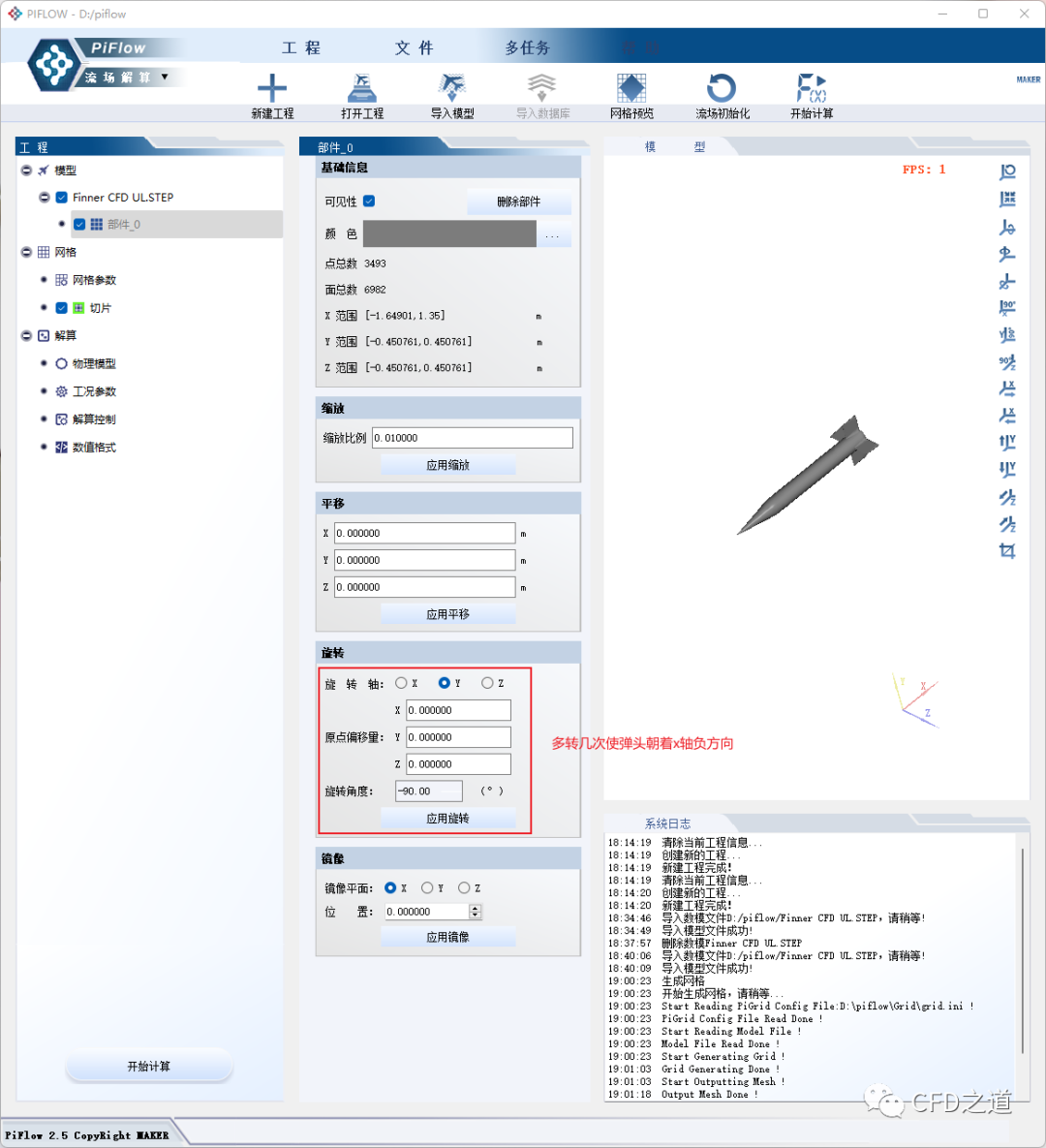Open 网格预览 mesh preview

[x=631, y=88]
